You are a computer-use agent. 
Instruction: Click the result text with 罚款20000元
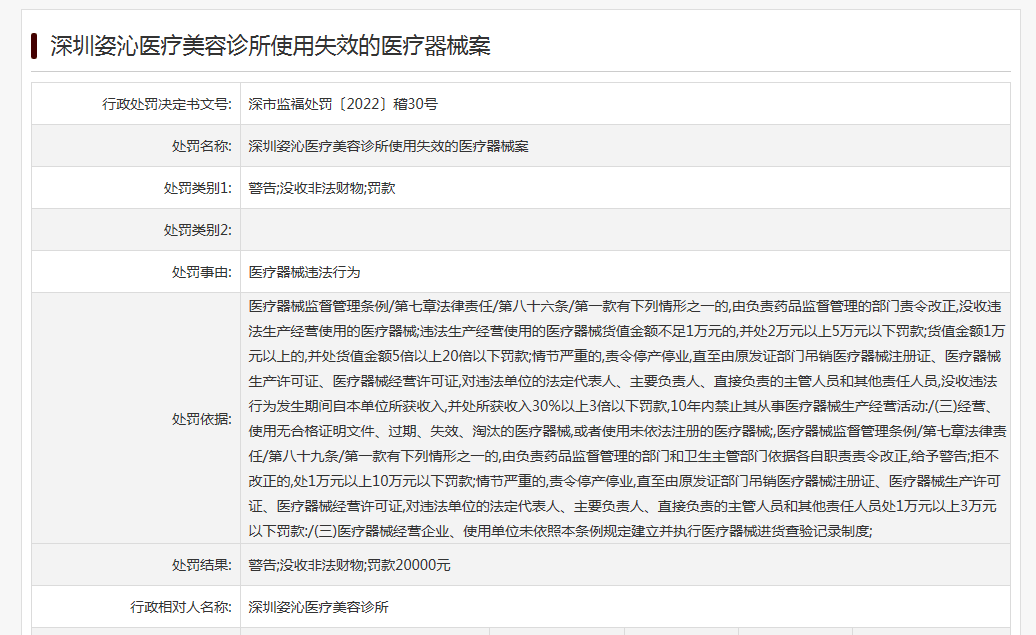350,565
